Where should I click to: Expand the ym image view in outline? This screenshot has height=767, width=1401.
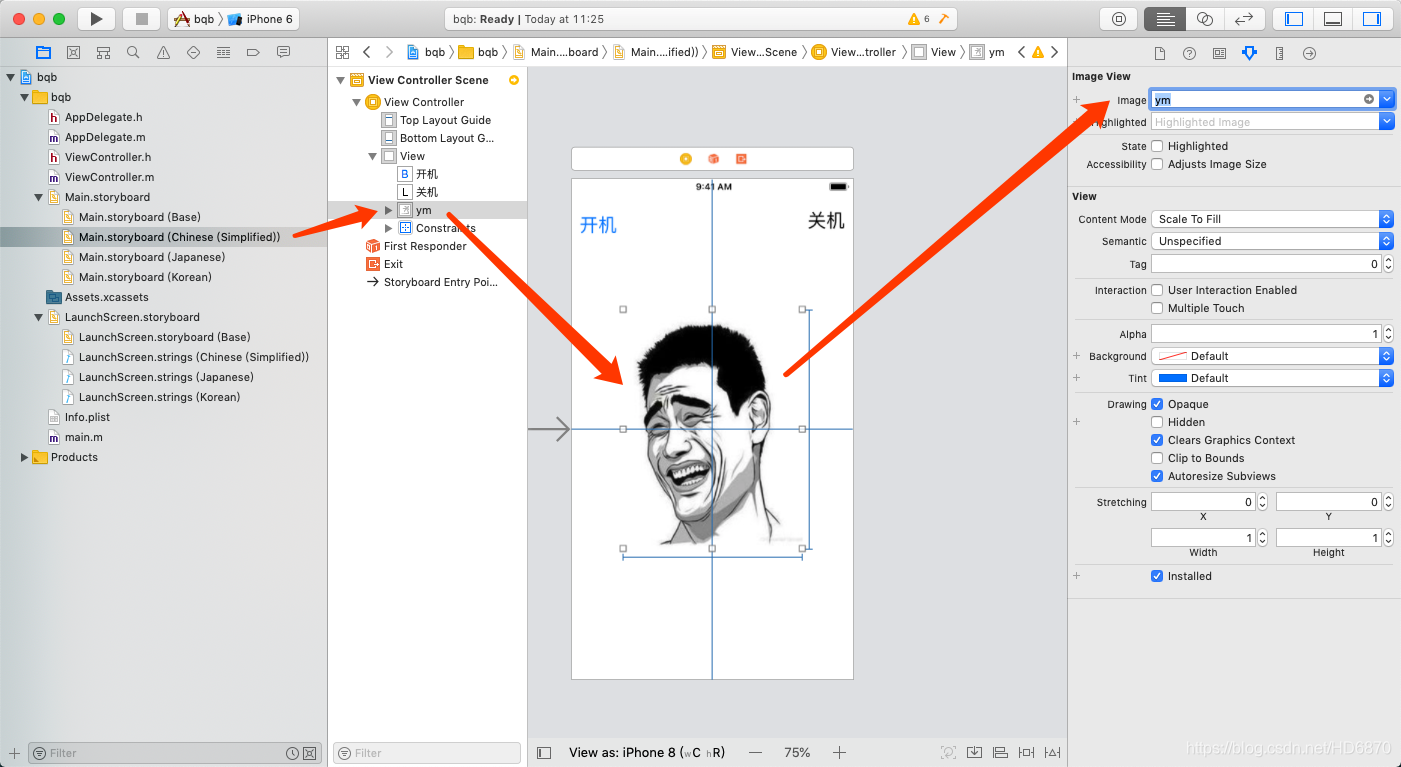389,210
